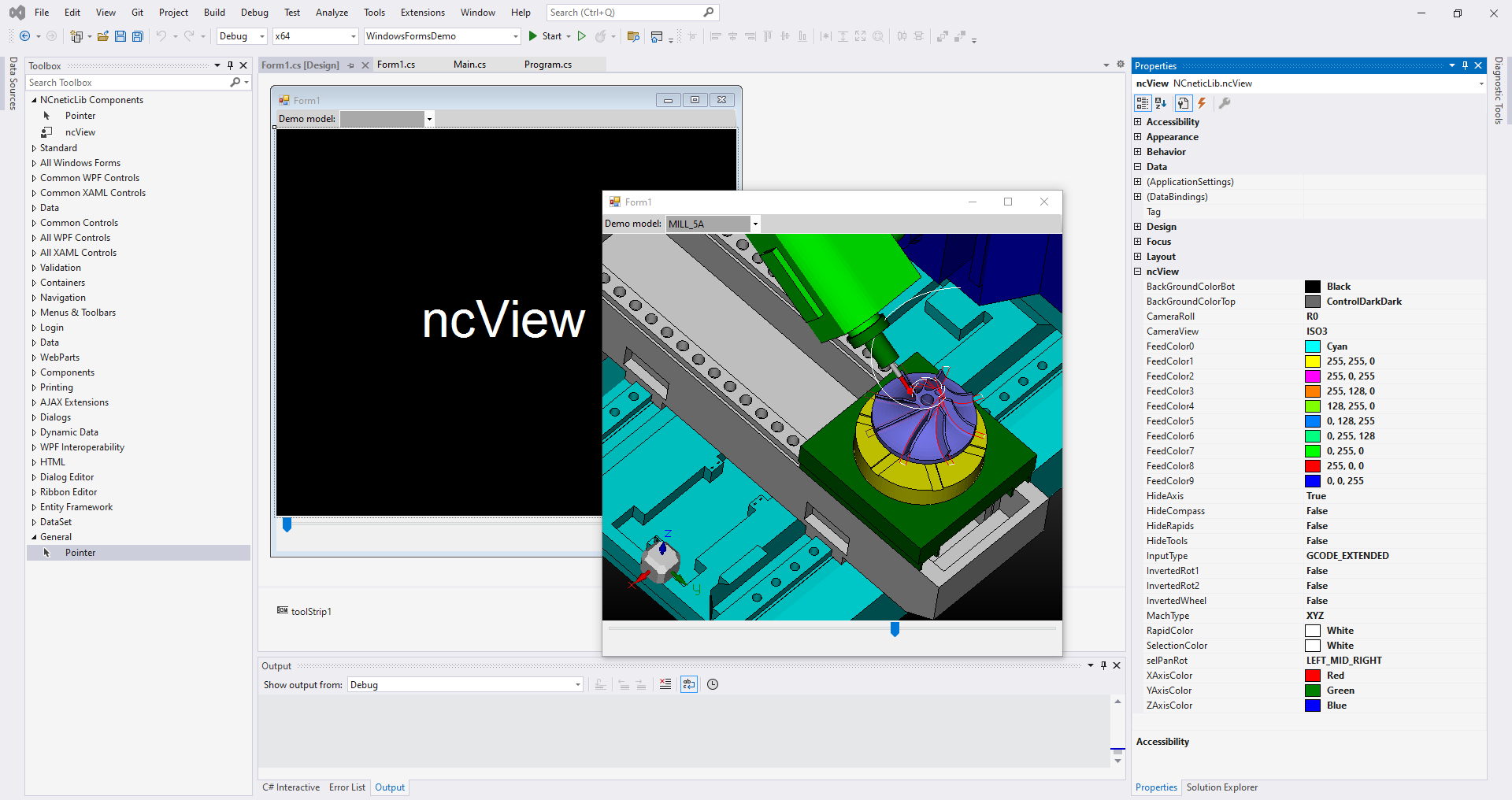The height and width of the screenshot is (800, 1512).
Task: Open the Diagnostic Tools side tab
Action: (1499, 91)
